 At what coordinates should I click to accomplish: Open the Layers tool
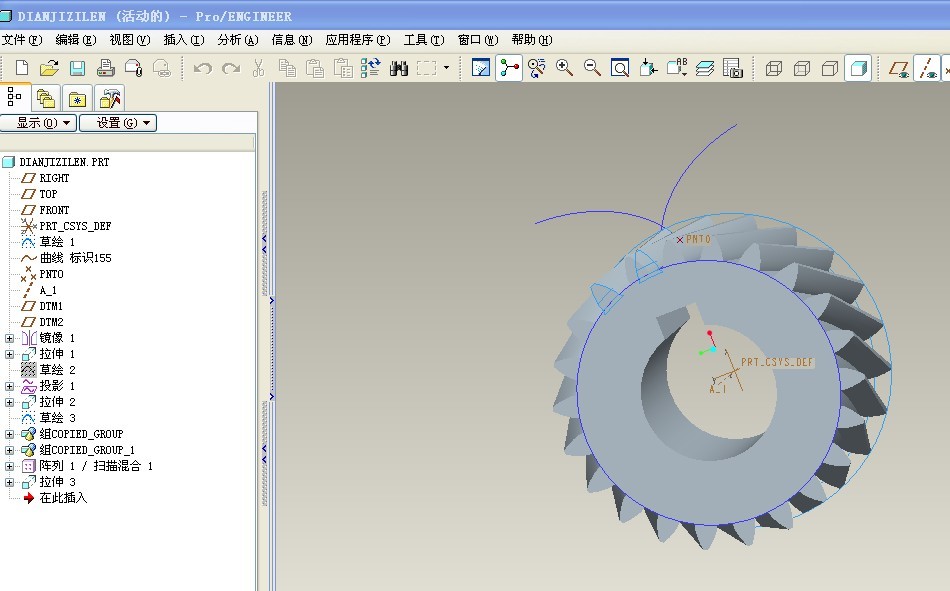(x=705, y=68)
